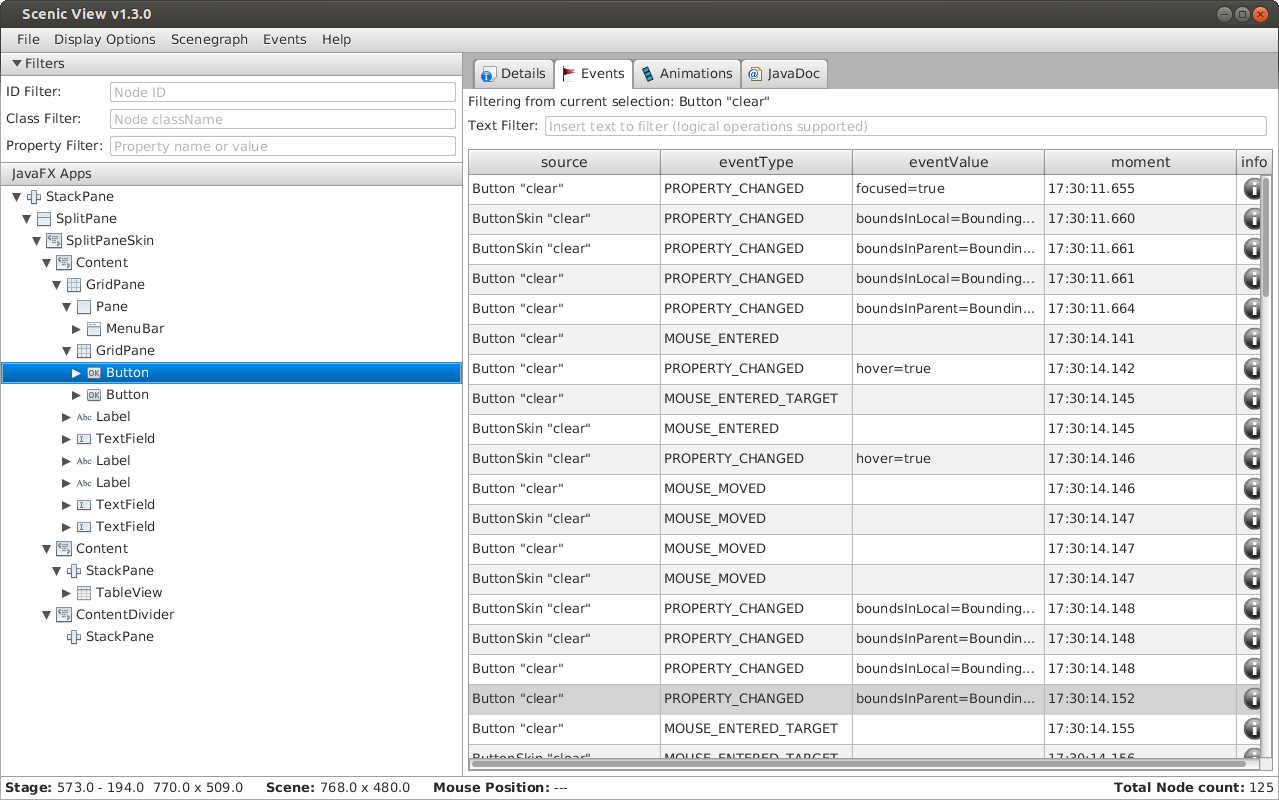This screenshot has width=1279, height=800.
Task: Focus the events Text Filter field
Action: click(906, 127)
